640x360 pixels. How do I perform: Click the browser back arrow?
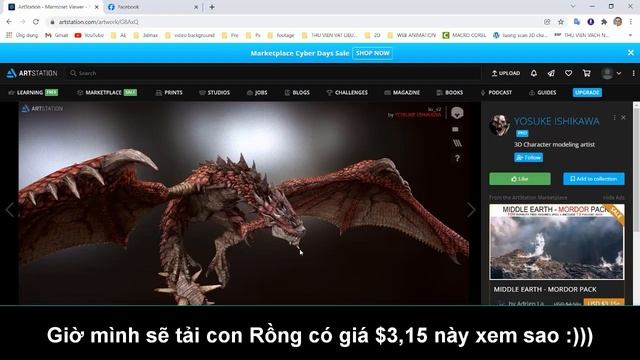tap(9, 22)
